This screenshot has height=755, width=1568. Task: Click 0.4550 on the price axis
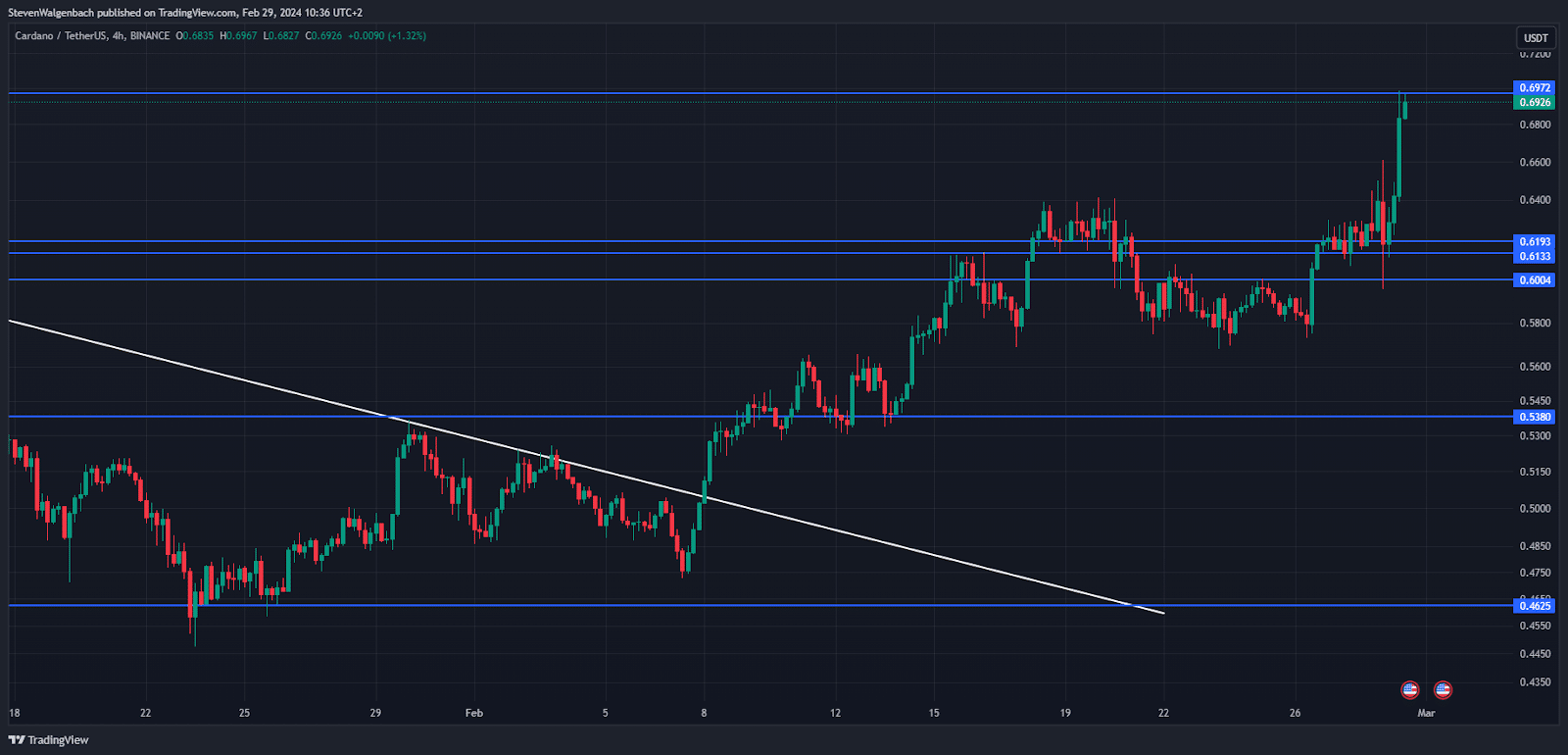1535,626
